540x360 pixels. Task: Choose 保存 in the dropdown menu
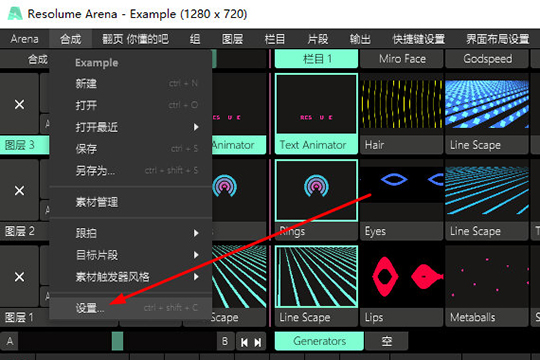[x=131, y=149]
